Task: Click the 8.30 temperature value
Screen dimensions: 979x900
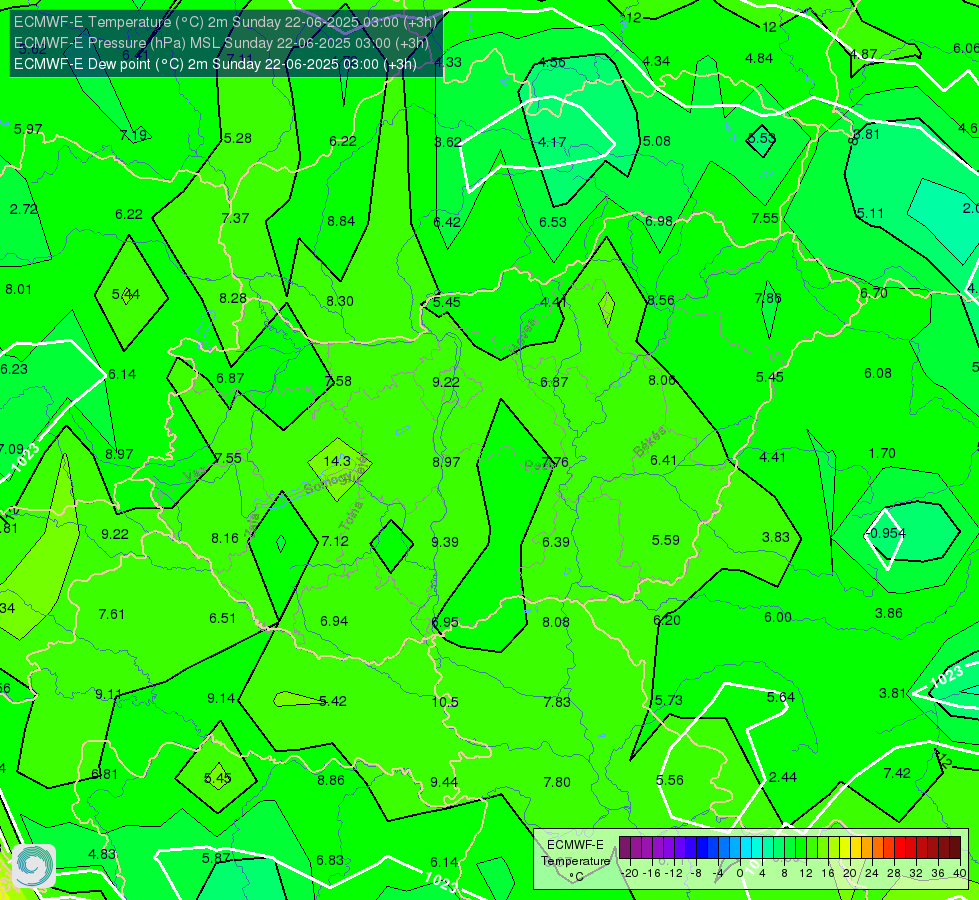Action: click(340, 301)
